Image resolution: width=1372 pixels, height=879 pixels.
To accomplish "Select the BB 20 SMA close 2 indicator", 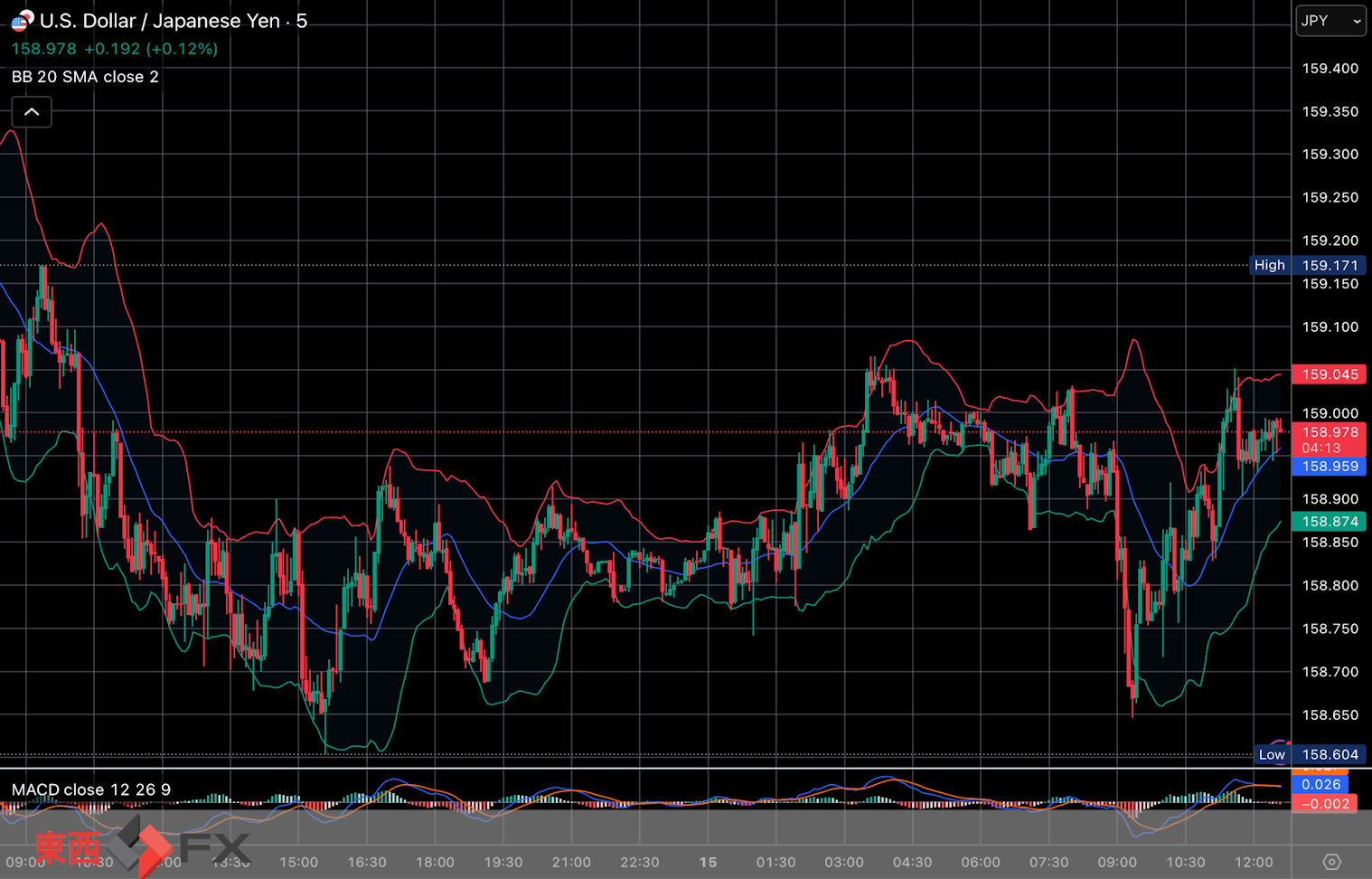I will [x=85, y=77].
